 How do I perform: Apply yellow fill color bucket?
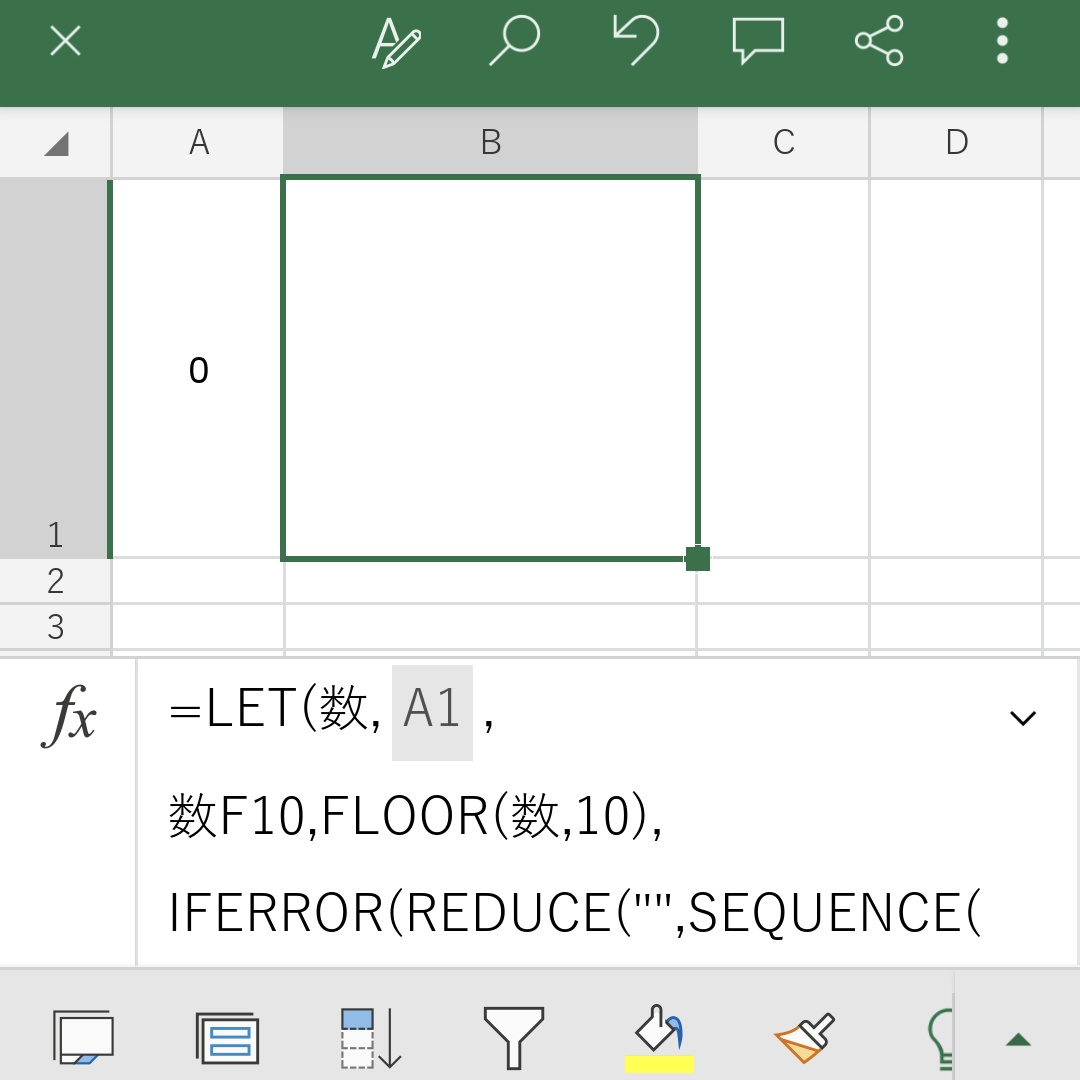pos(659,1039)
